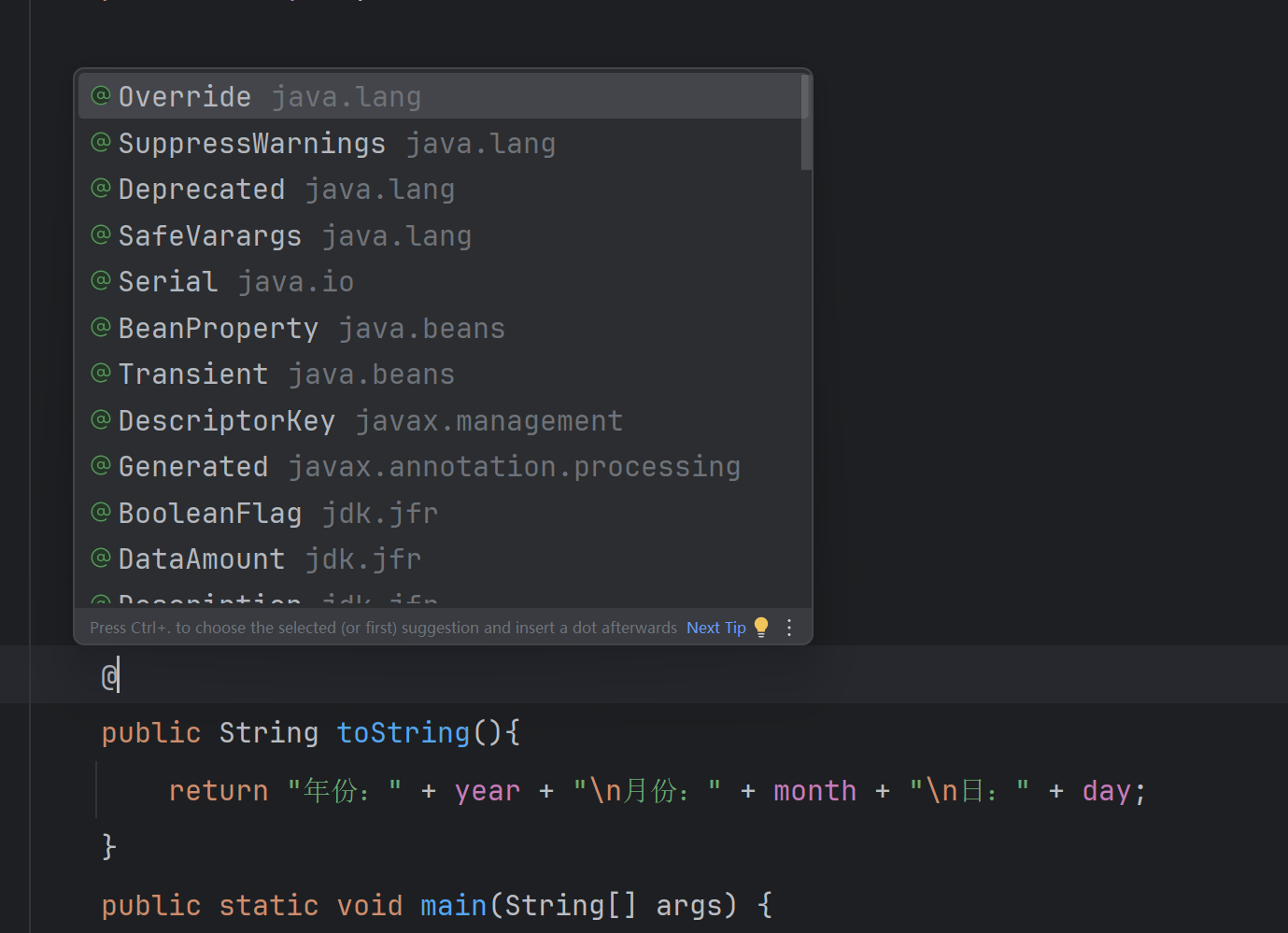Click the completion list scrollbar thumb
The height and width of the screenshot is (933, 1288).
[x=806, y=121]
